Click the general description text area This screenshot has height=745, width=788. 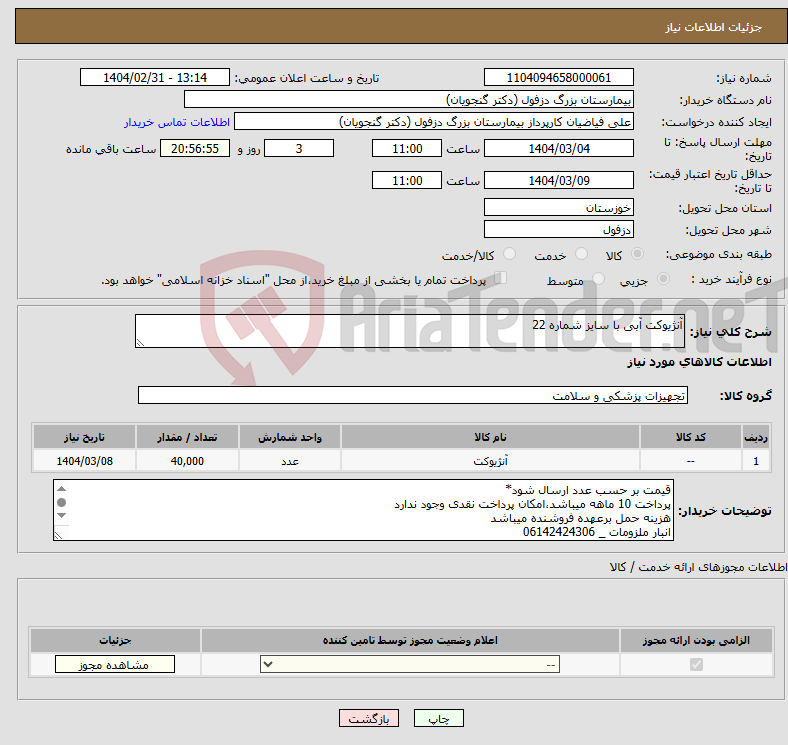coord(410,331)
